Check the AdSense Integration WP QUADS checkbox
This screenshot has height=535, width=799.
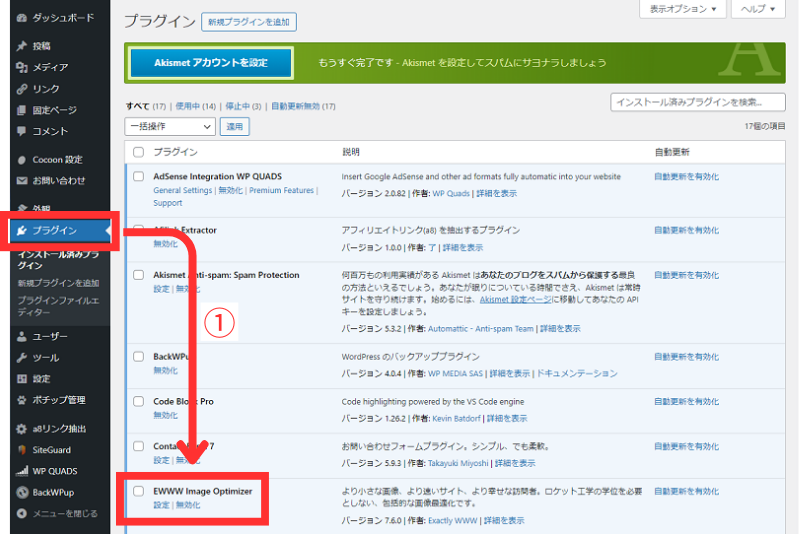tap(138, 176)
